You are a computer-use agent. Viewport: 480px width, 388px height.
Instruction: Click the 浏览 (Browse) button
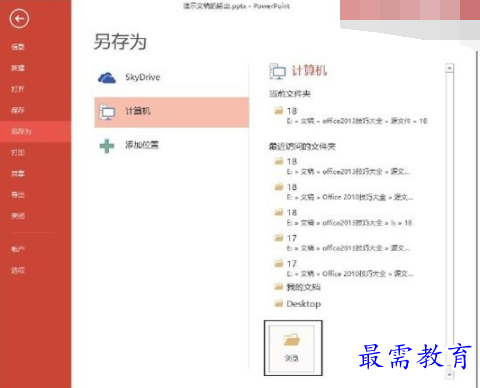[x=293, y=348]
